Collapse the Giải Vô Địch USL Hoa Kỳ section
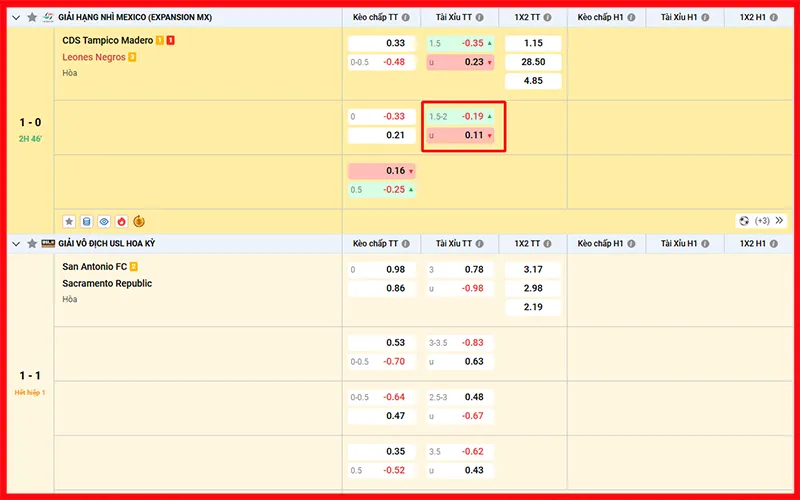The width and height of the screenshot is (800, 500). tap(16, 243)
